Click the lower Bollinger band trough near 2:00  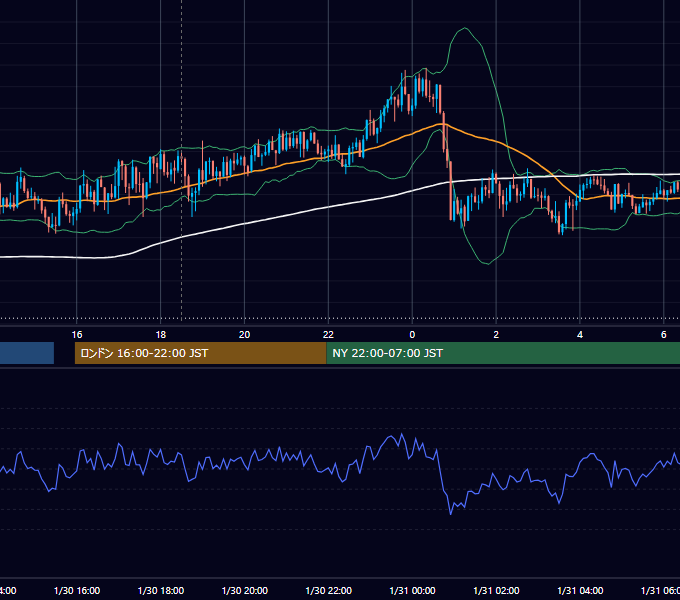[488, 263]
